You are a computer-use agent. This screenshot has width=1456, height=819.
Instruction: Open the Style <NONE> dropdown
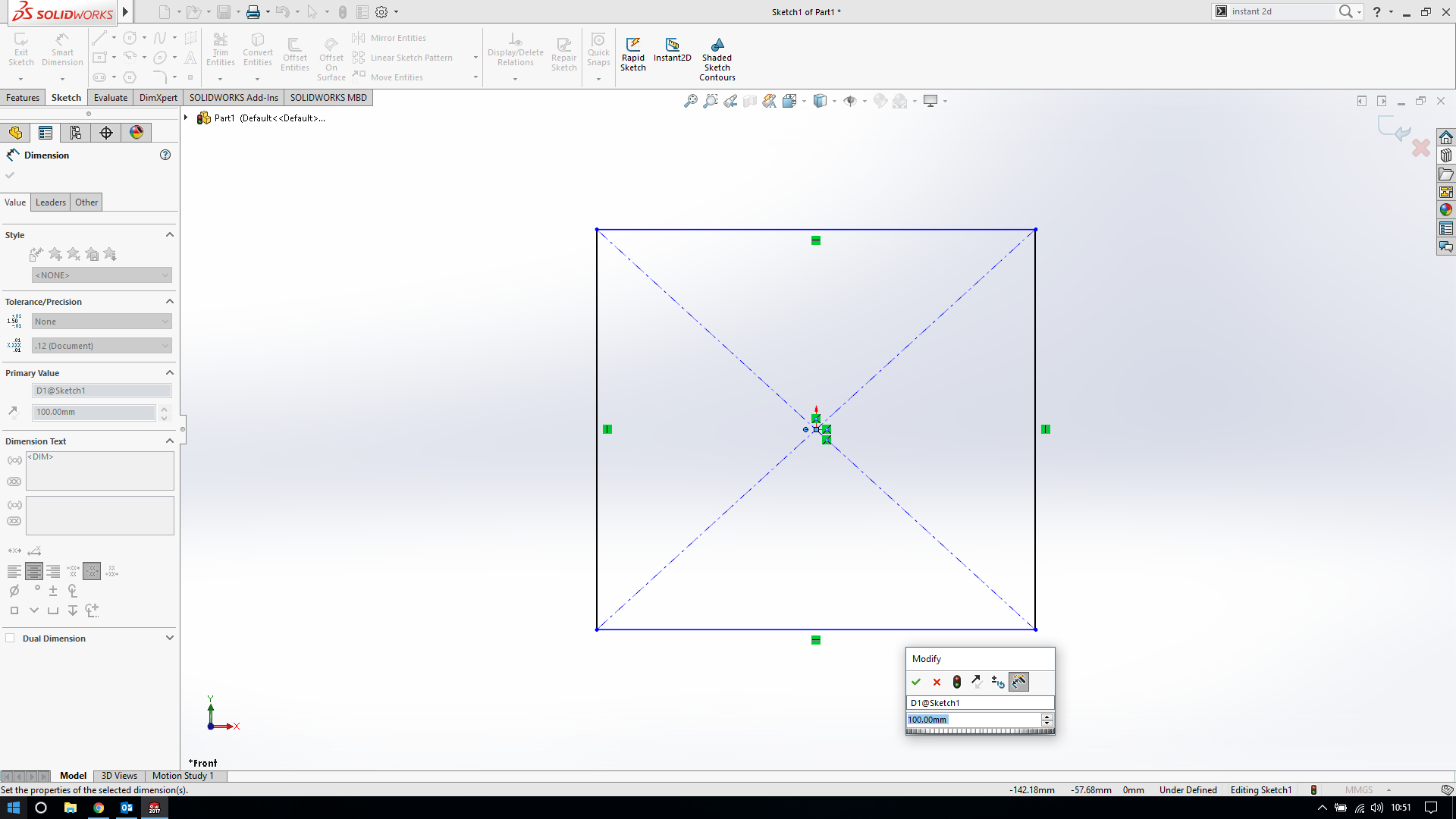[102, 275]
